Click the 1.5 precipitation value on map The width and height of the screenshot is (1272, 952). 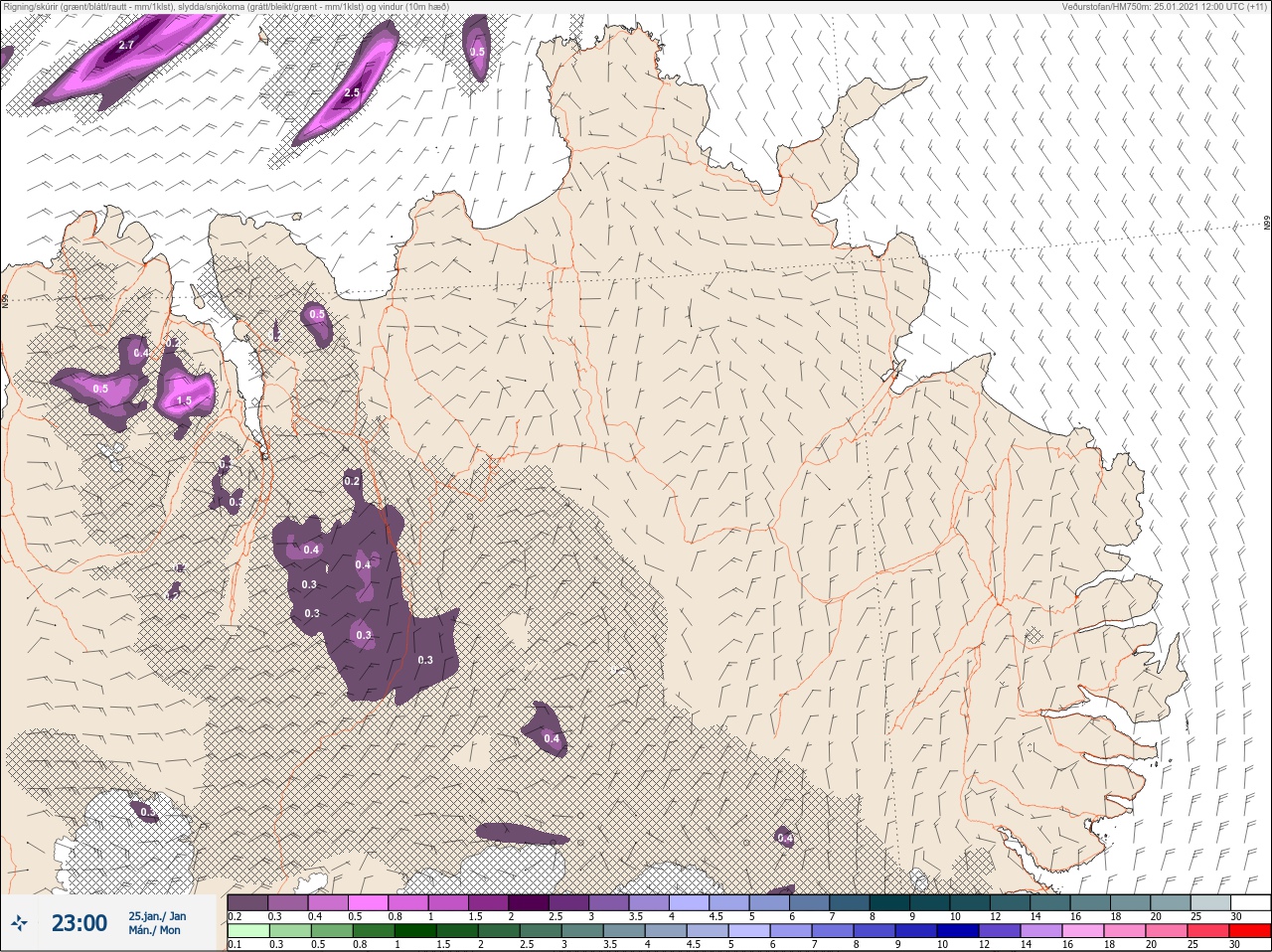183,401
